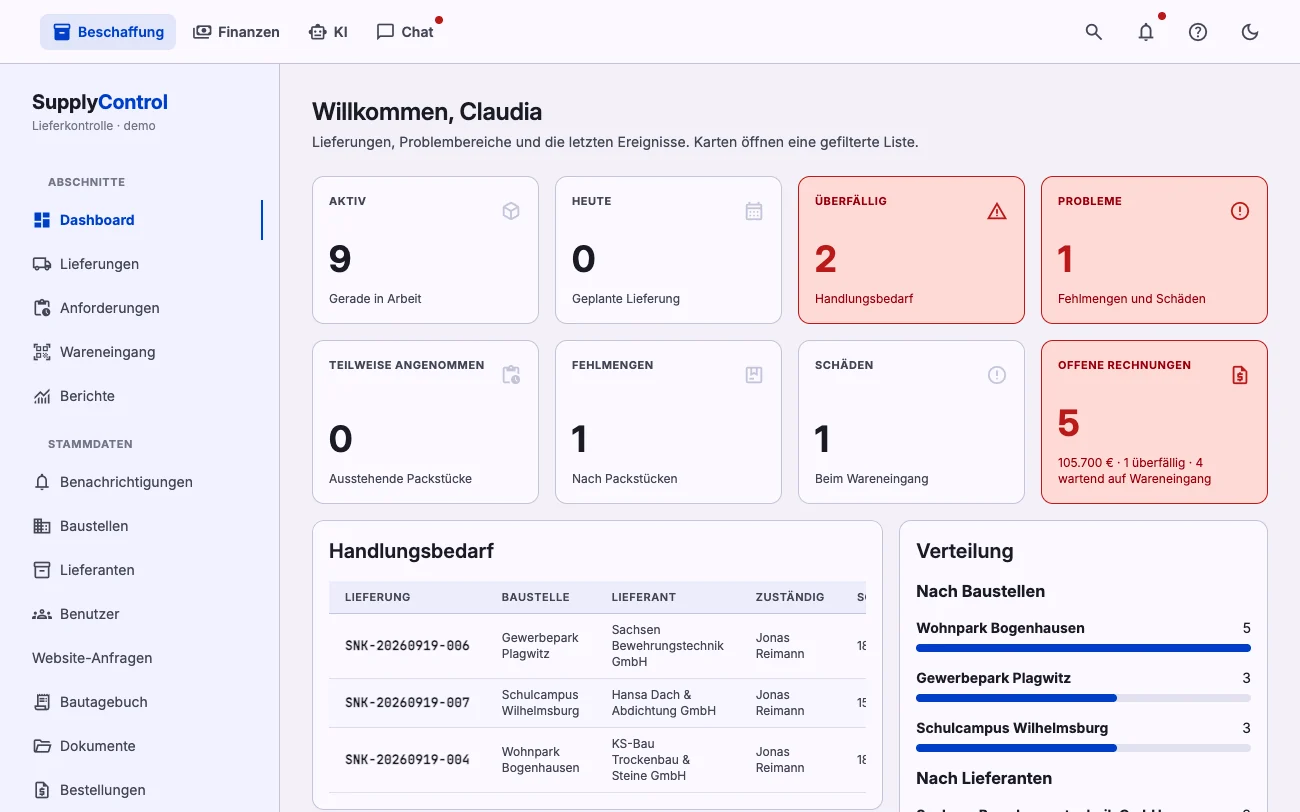Open the Überfällig card with 2 items

coord(911,250)
